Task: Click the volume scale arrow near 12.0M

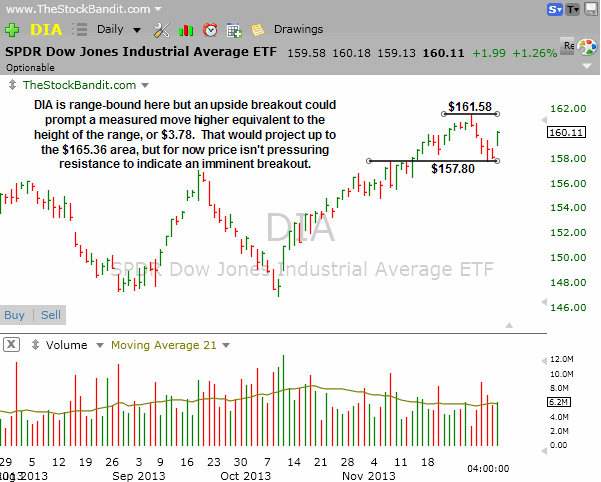Action: [x=544, y=361]
